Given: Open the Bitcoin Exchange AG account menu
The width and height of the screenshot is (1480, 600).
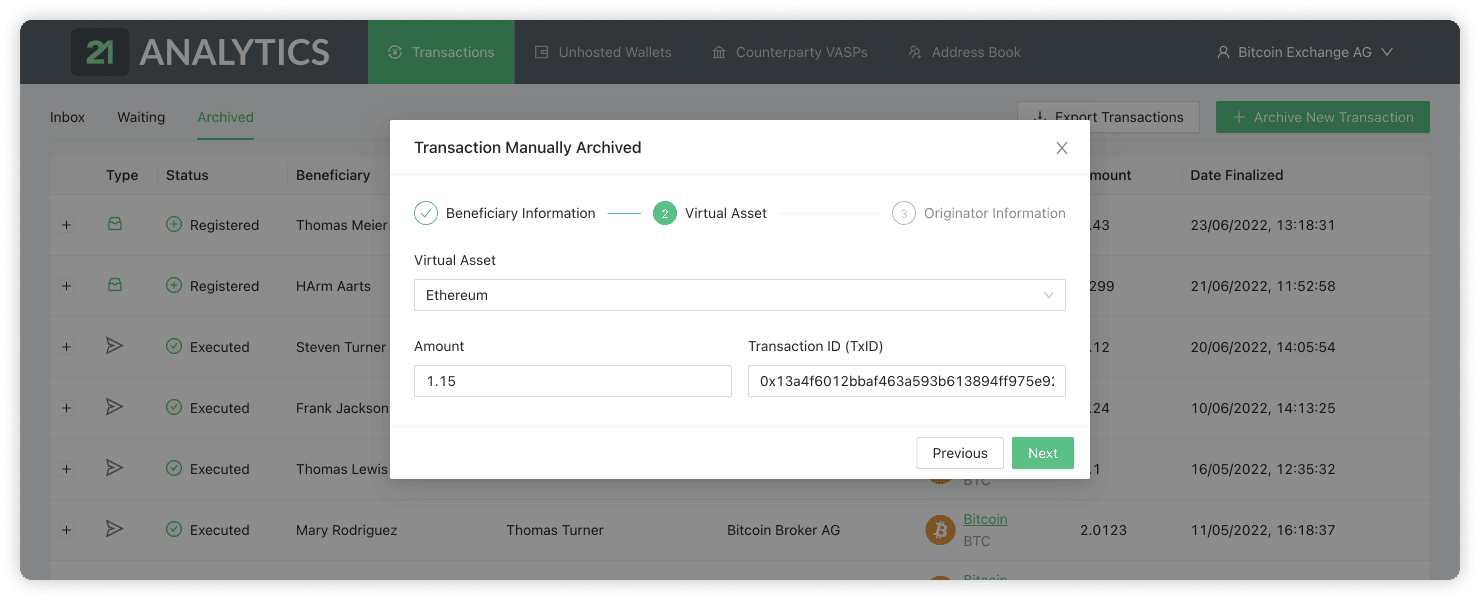Looking at the screenshot, I should [1304, 52].
